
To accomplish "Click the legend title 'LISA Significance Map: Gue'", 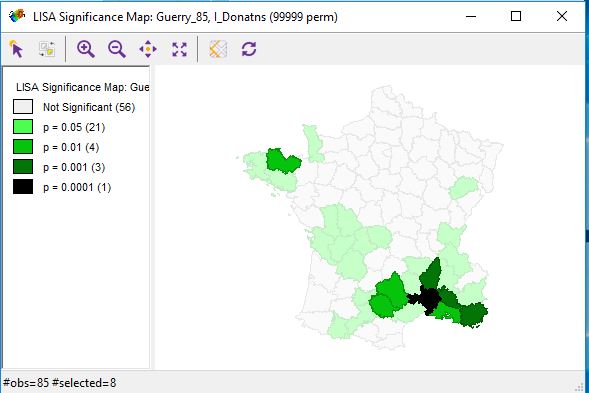I will pos(83,87).
